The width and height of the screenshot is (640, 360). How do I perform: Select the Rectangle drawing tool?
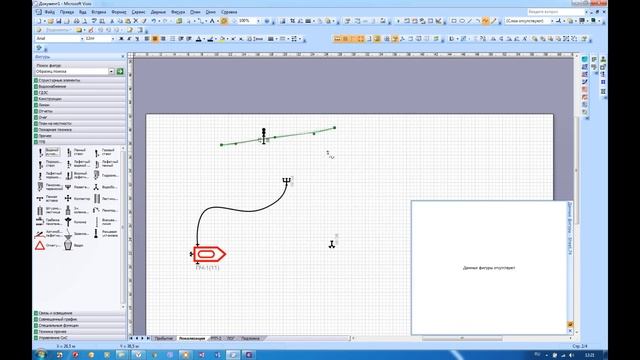click(453, 21)
